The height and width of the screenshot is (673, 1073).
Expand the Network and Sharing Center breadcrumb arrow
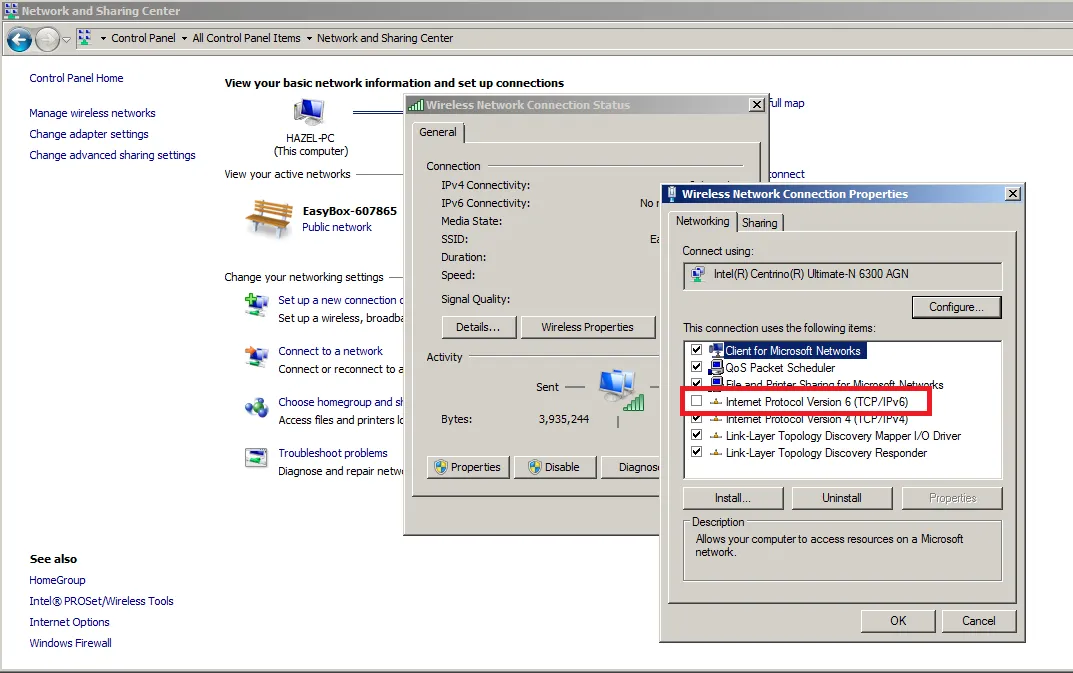(x=309, y=38)
